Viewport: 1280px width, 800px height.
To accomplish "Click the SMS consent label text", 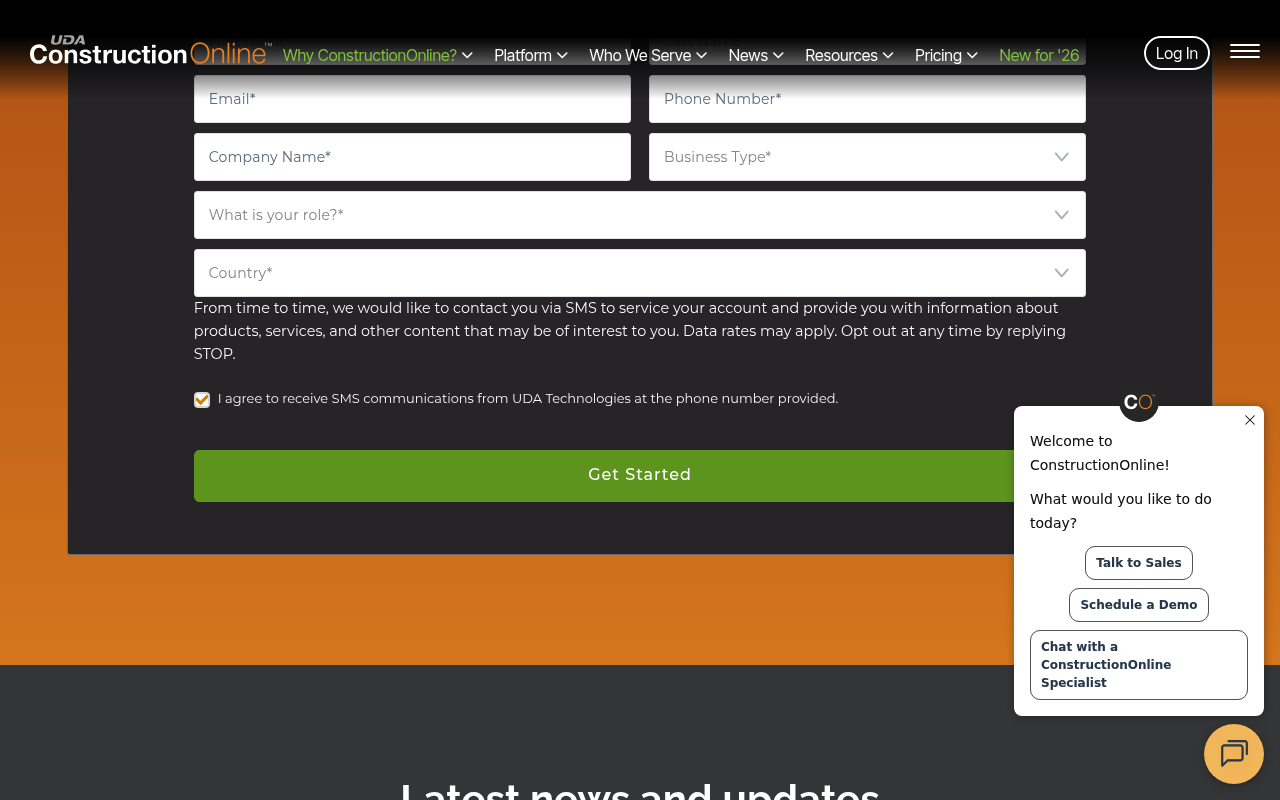I will pyautogui.click(x=528, y=398).
